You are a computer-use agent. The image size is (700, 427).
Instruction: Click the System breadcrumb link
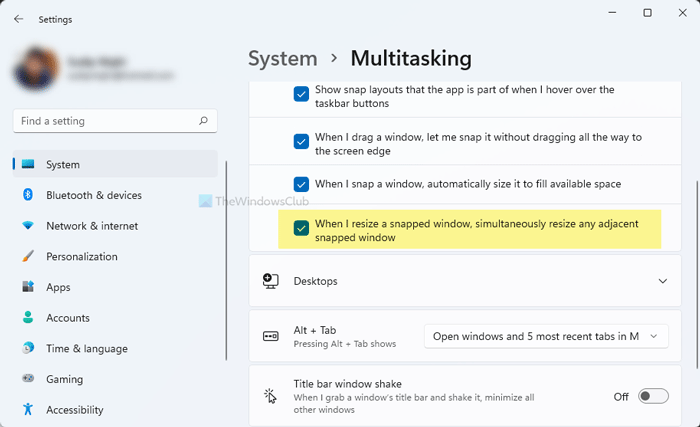tap(283, 59)
